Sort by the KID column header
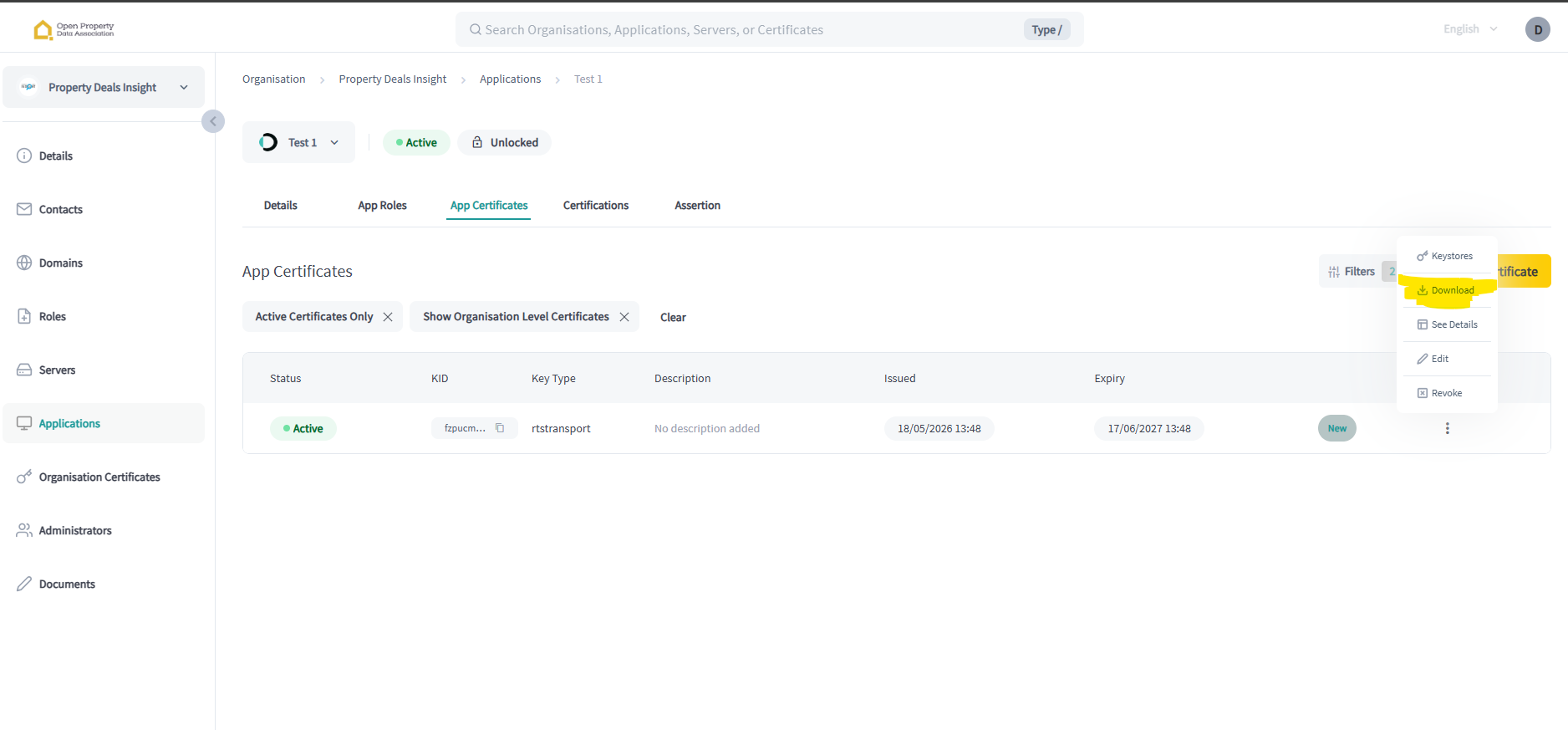The height and width of the screenshot is (730, 1568). [440, 379]
